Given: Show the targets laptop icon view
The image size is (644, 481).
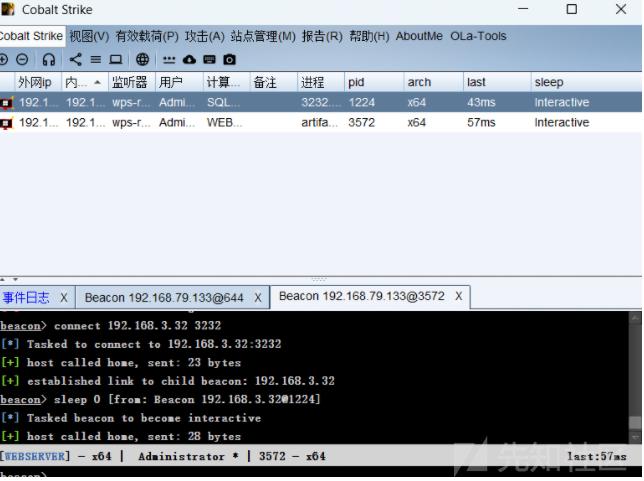Looking at the screenshot, I should click(116, 60).
